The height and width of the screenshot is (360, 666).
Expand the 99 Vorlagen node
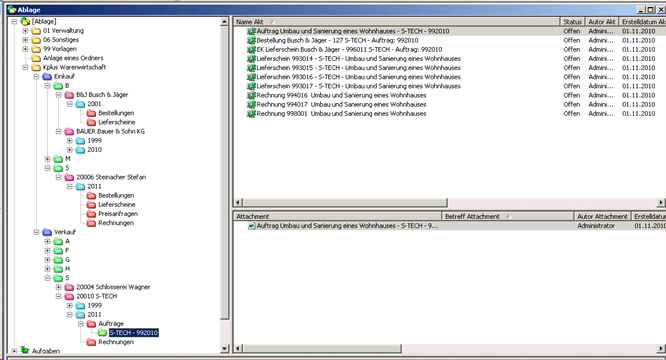point(25,49)
